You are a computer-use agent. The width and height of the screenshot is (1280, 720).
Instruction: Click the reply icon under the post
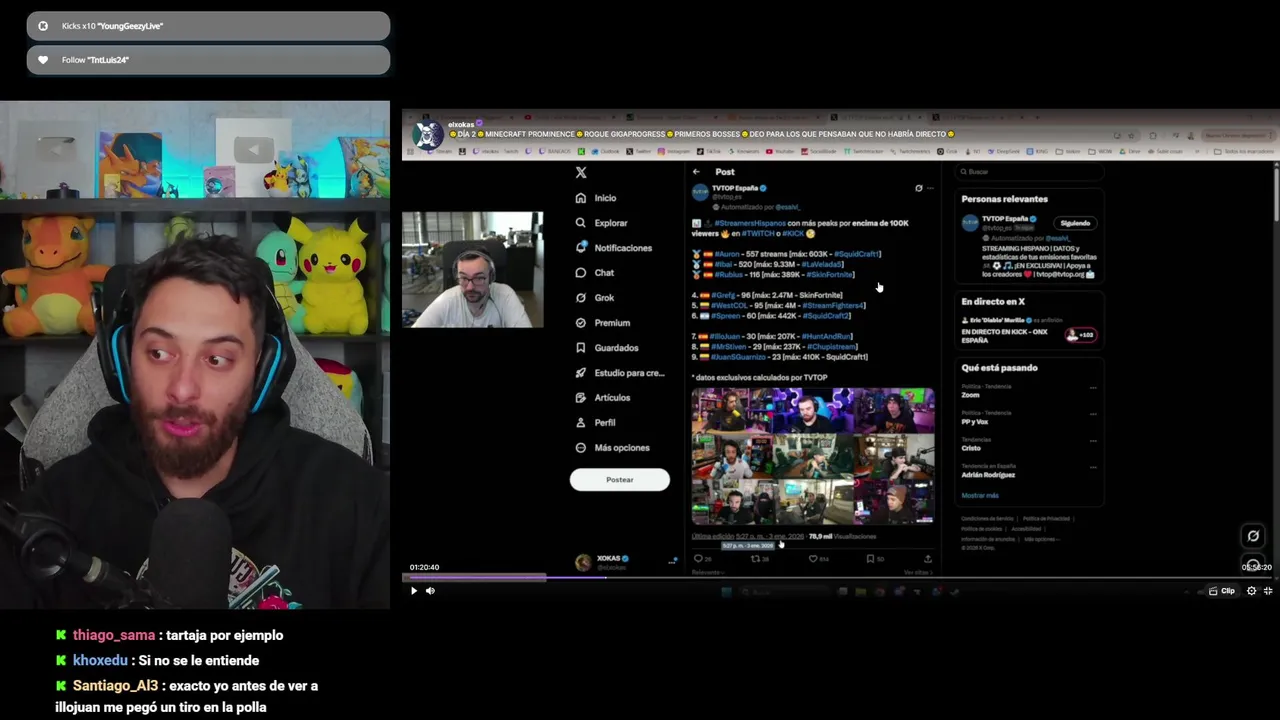[x=698, y=559]
